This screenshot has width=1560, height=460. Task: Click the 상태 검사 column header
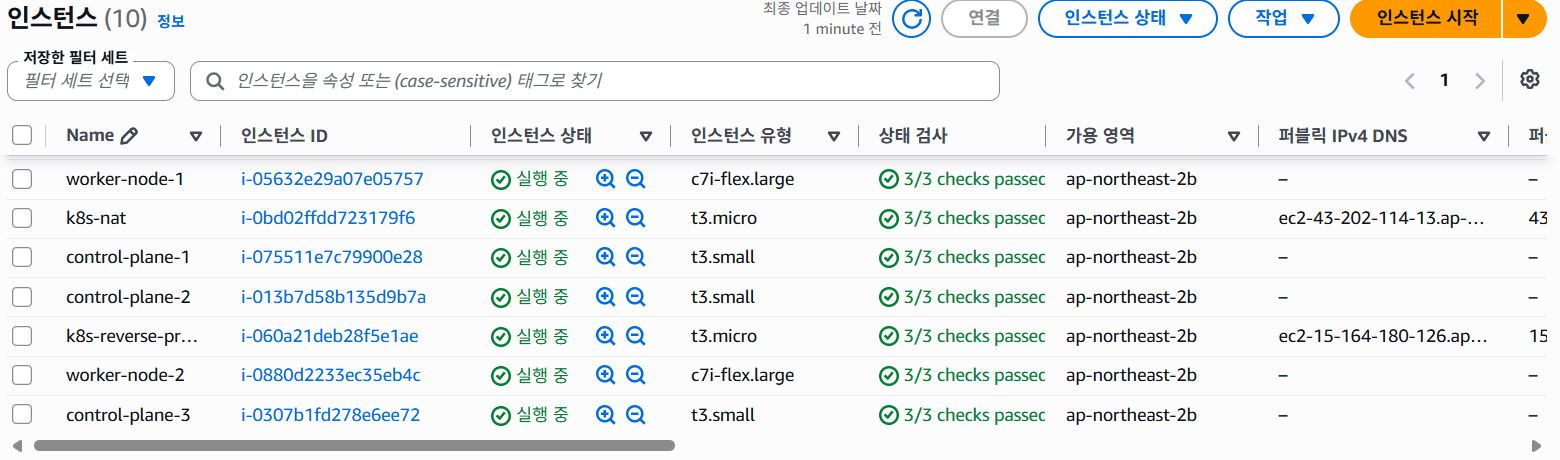(x=913, y=136)
